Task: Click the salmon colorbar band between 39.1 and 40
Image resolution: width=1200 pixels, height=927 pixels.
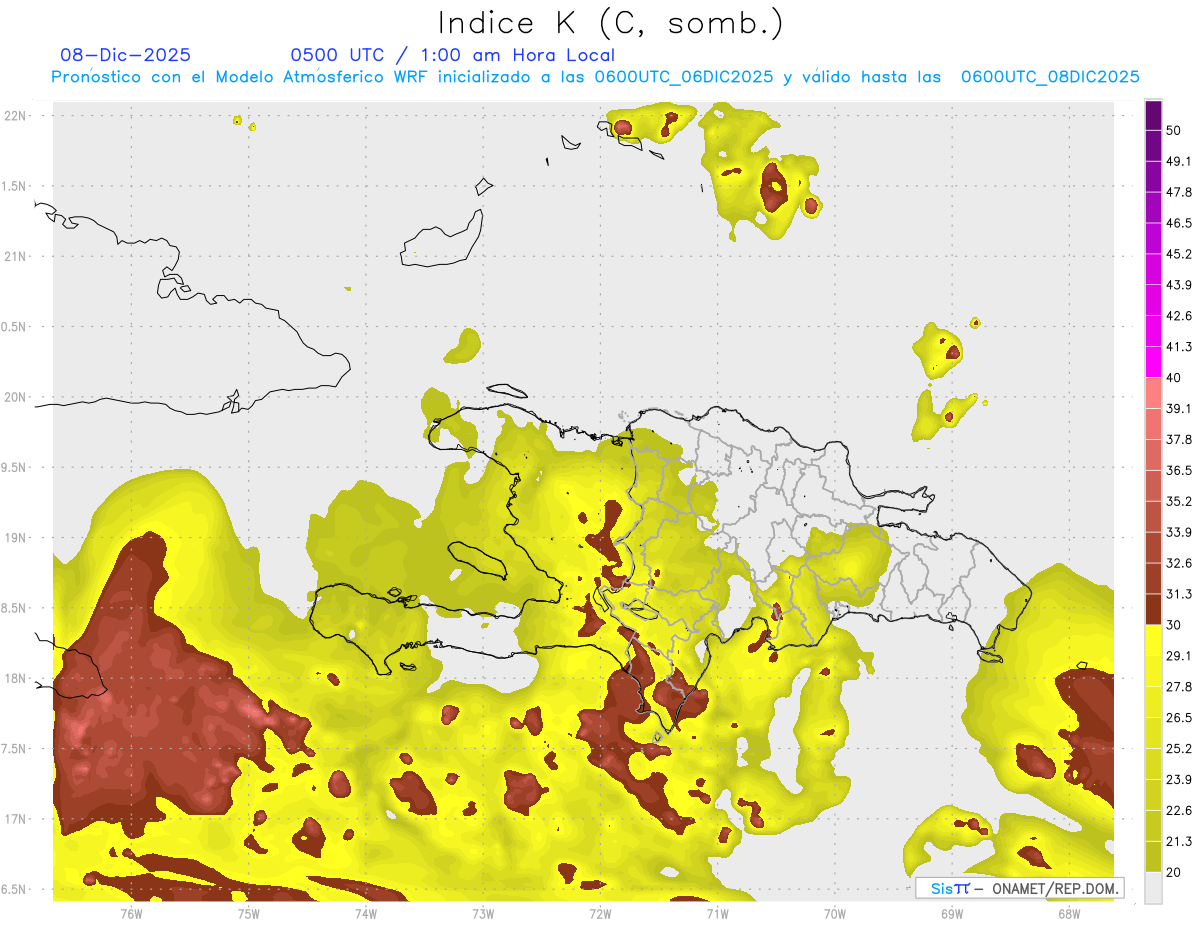Action: (1153, 393)
